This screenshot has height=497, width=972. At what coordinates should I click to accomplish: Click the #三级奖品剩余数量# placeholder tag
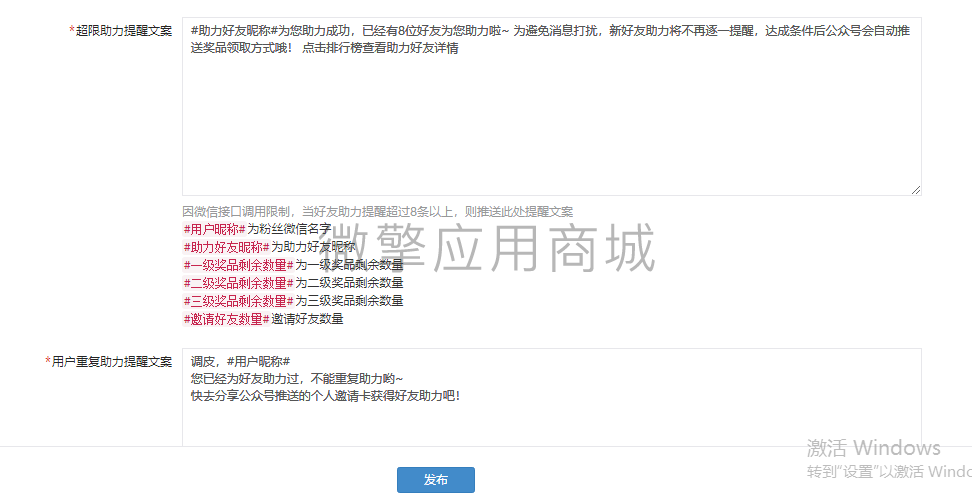(238, 301)
